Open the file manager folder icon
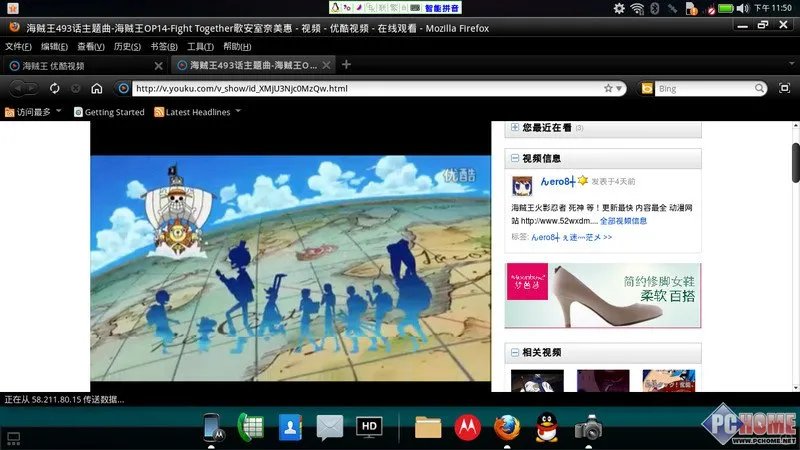Image resolution: width=800 pixels, height=450 pixels. click(x=428, y=428)
